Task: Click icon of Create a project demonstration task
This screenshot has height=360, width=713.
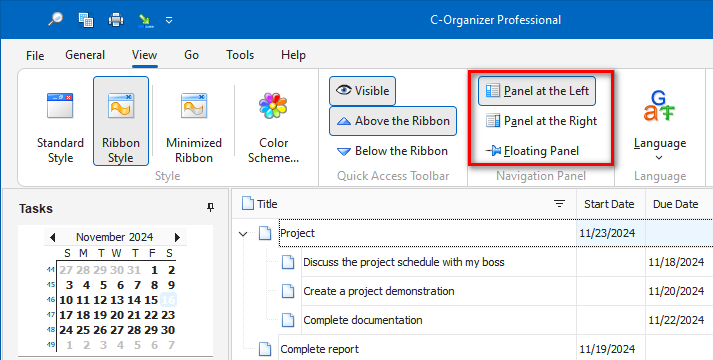Action: coord(288,291)
